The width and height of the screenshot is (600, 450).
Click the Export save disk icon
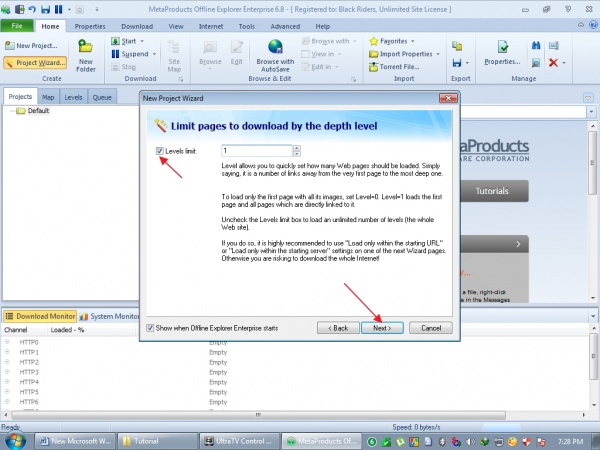(x=457, y=63)
